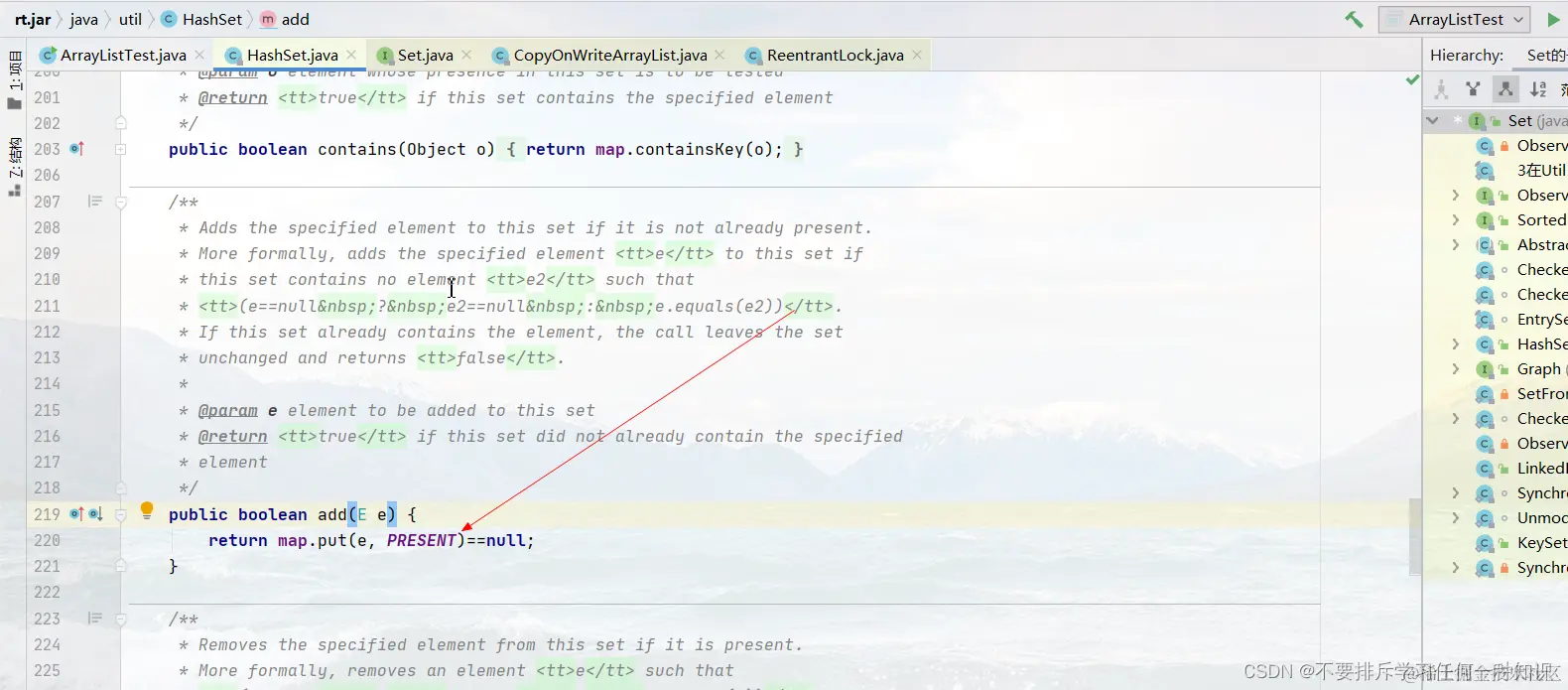Click HashSet in the breadcrumb bar
The image size is (1568, 690).
[201, 19]
